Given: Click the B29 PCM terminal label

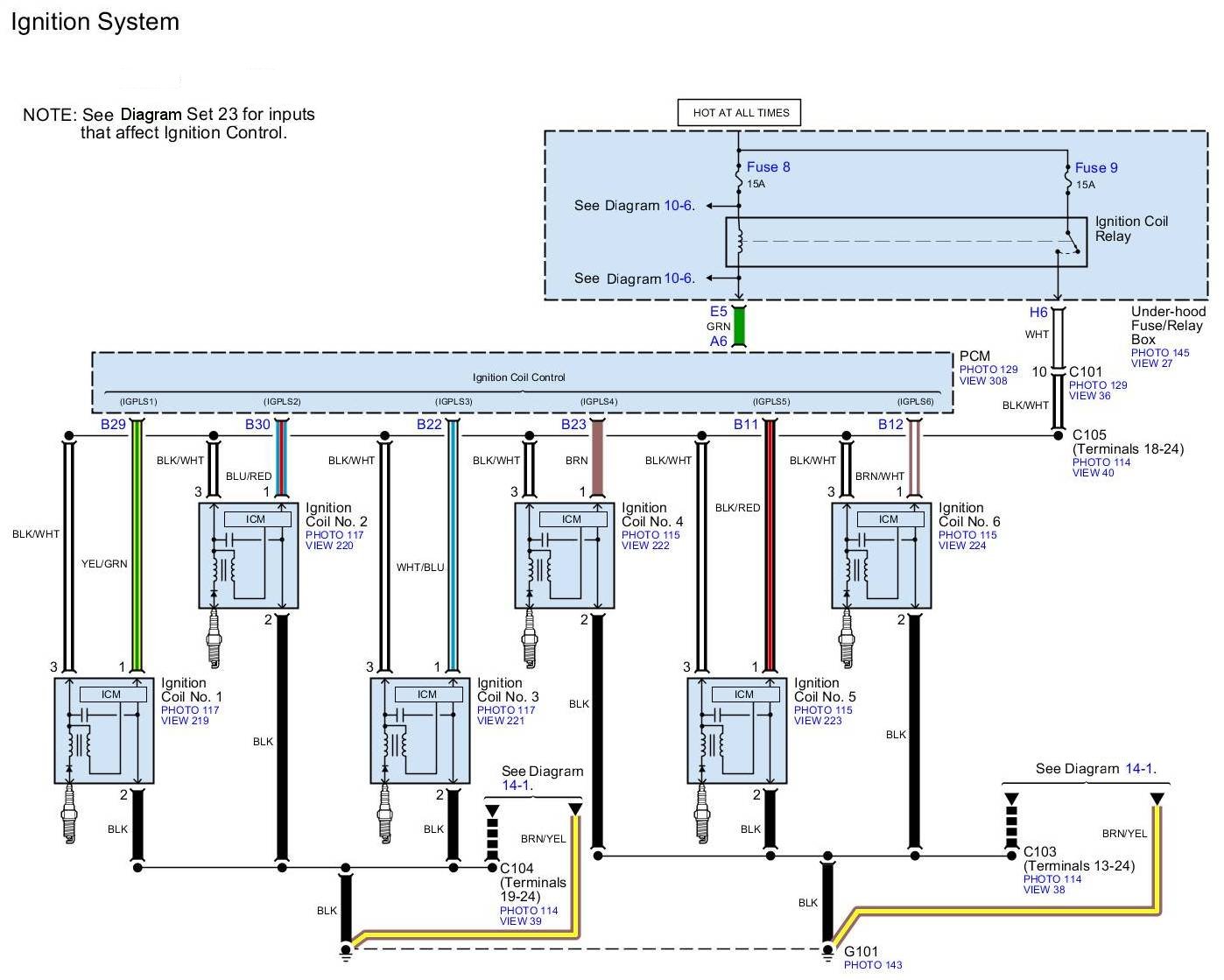Looking at the screenshot, I should 113,425.
